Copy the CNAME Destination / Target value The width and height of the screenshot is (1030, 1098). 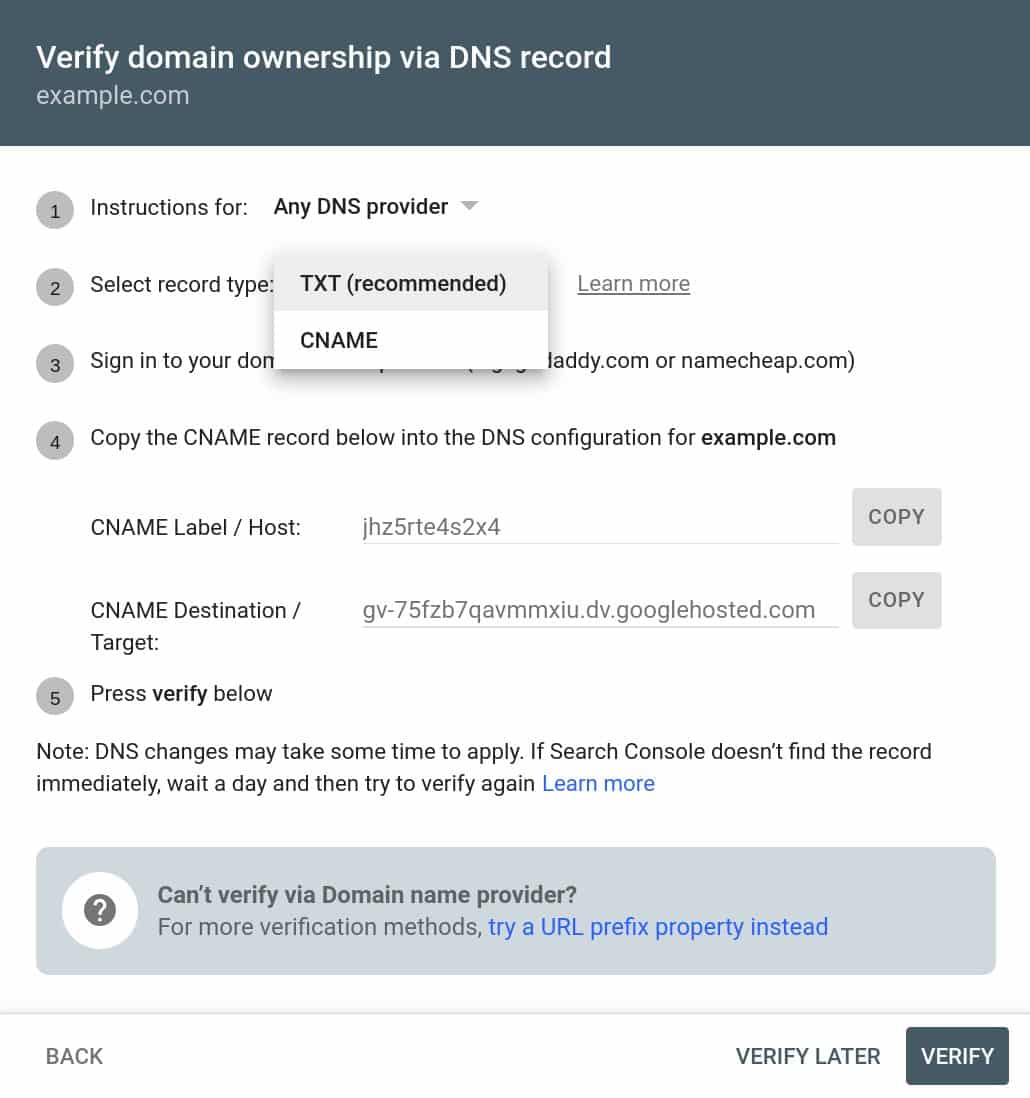896,600
